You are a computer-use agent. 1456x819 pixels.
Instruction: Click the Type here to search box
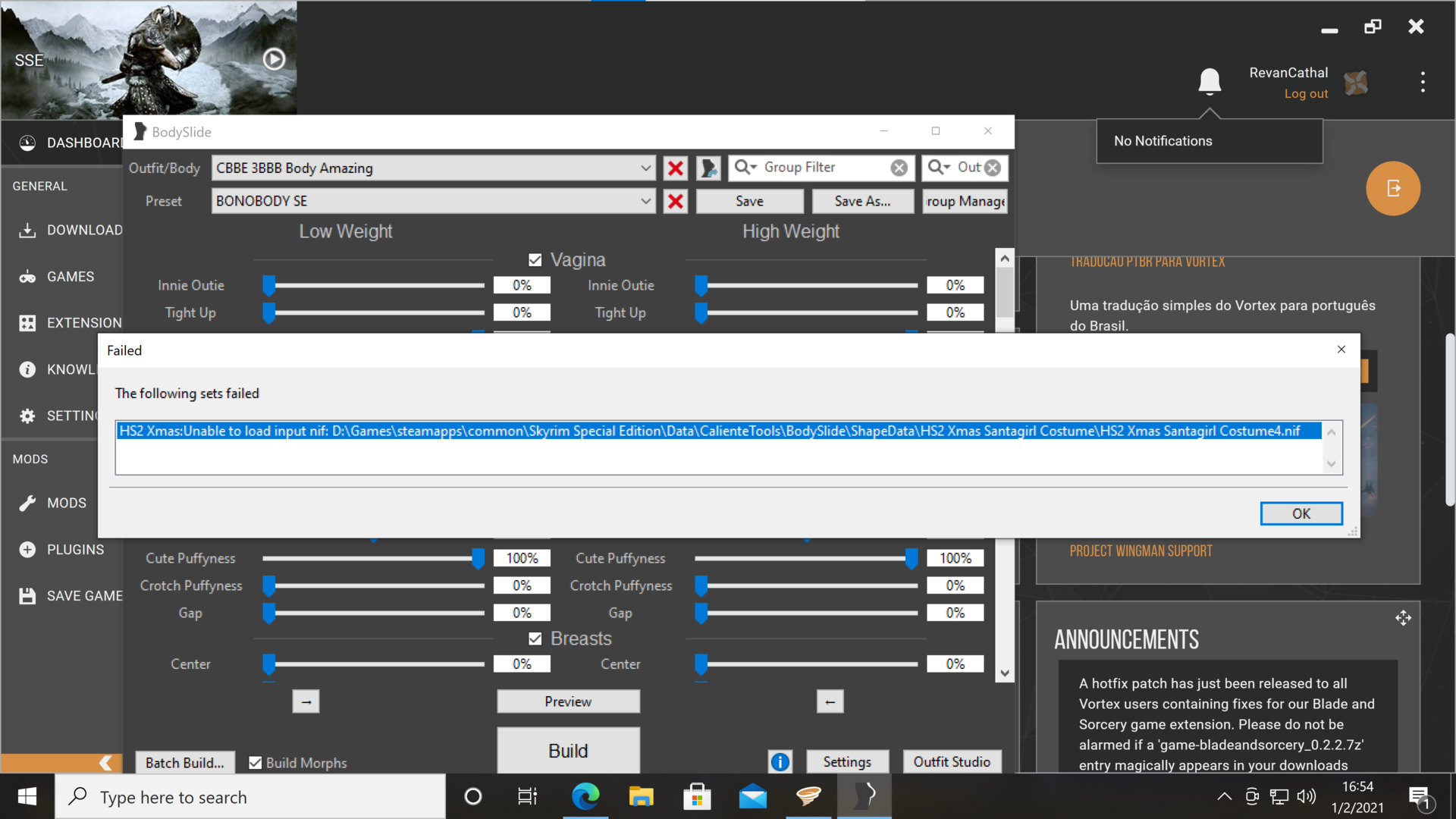(x=250, y=797)
